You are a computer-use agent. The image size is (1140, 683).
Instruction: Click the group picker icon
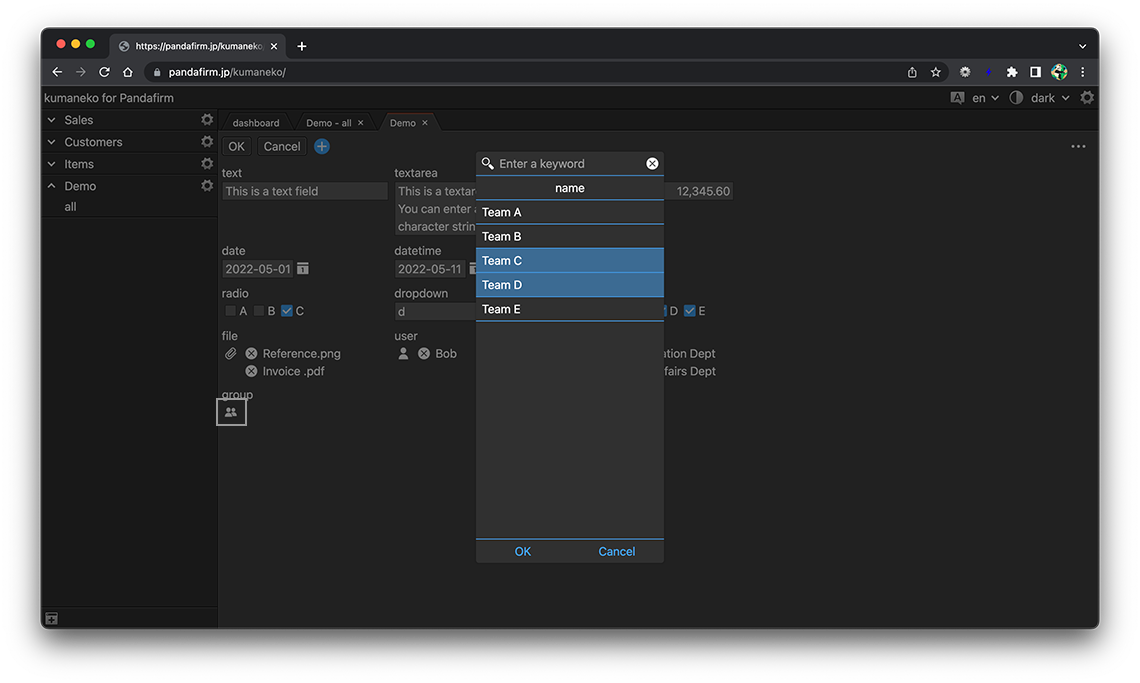click(231, 411)
